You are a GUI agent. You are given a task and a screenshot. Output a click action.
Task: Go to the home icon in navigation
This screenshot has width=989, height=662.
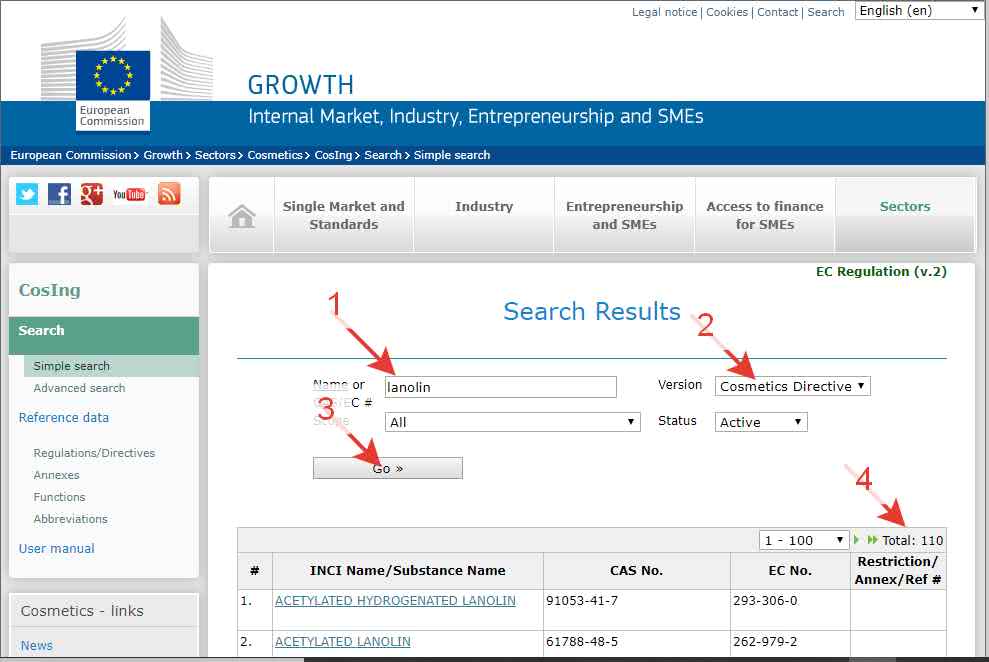coord(242,216)
